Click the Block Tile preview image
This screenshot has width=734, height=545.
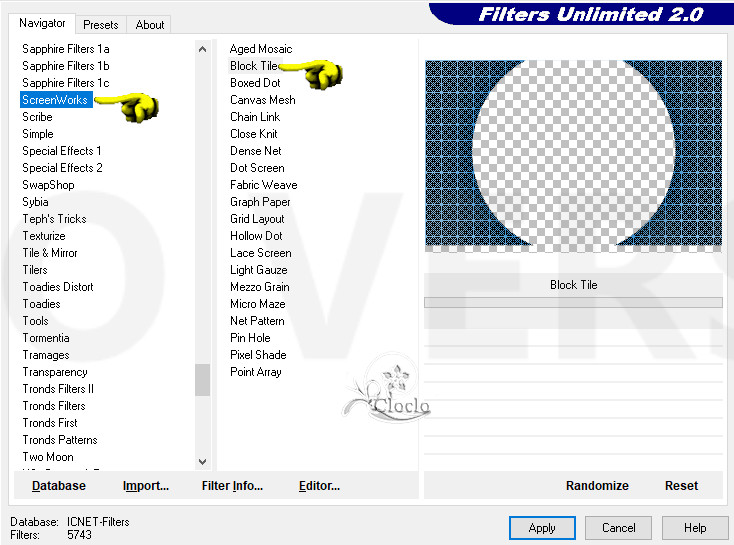(x=572, y=153)
